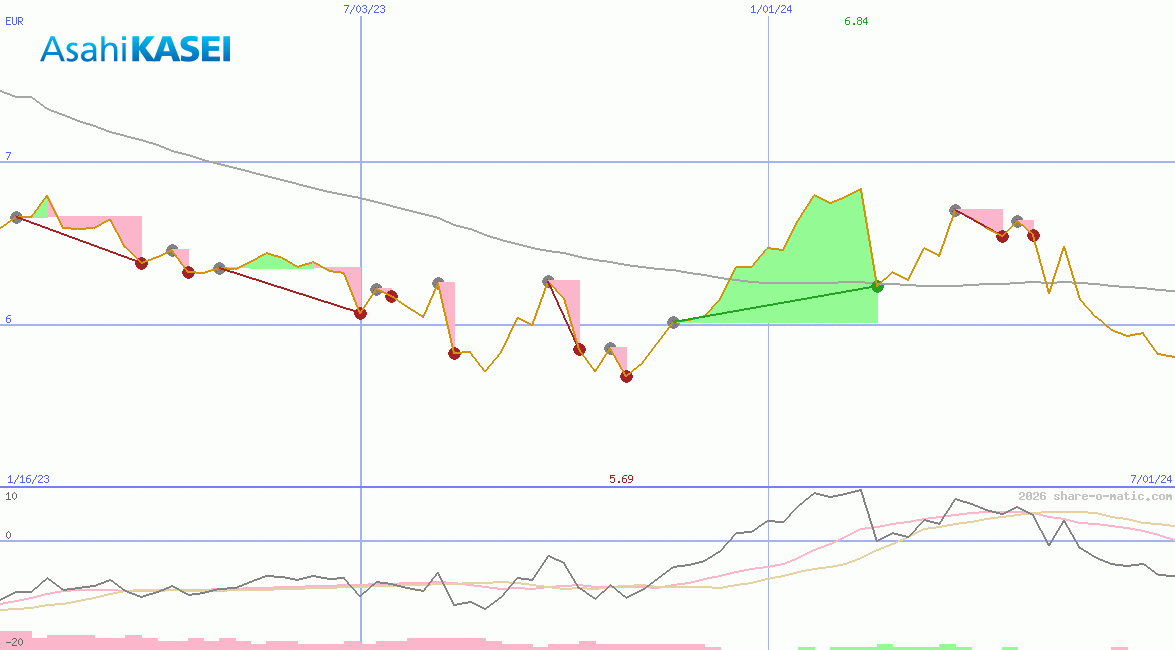
Task: Click the green marker ending the green trend line
Action: (878, 286)
